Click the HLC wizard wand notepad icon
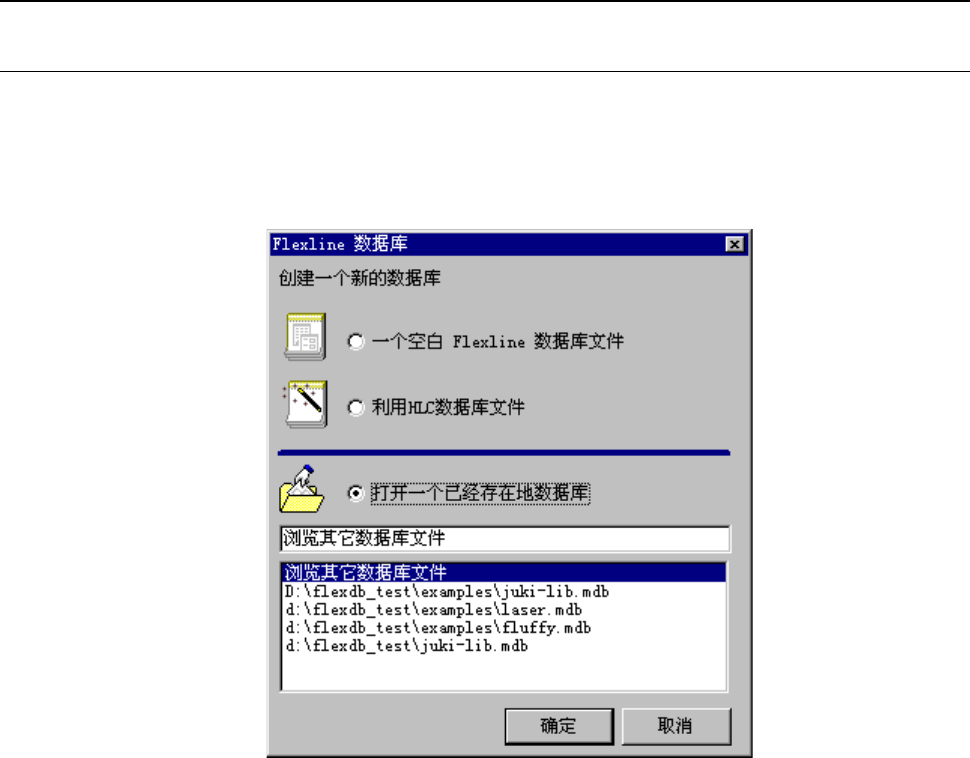The height and width of the screenshot is (758, 970). (x=305, y=404)
